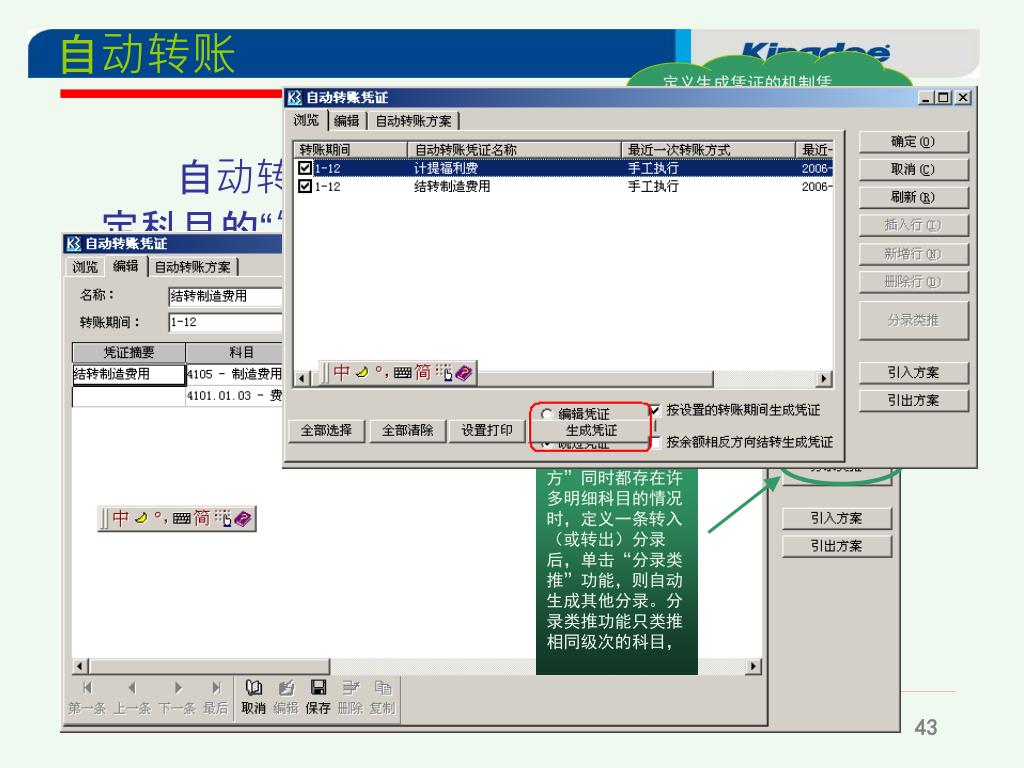Screen dimensions: 1024x768
Task: Select the 编辑凭证 radio button
Action: 547,413
